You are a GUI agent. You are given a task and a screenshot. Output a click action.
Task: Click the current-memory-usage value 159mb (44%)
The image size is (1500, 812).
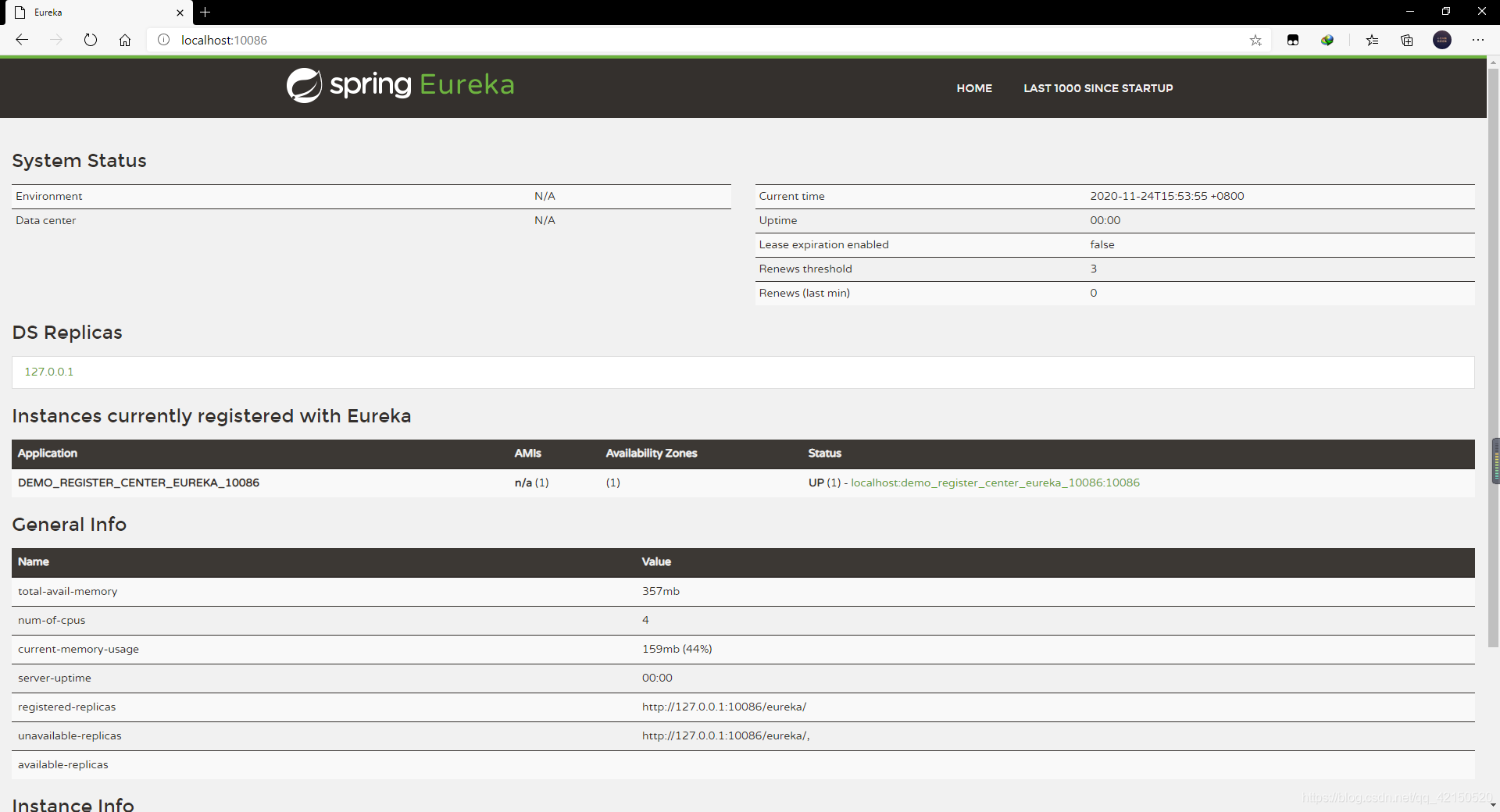pos(677,649)
